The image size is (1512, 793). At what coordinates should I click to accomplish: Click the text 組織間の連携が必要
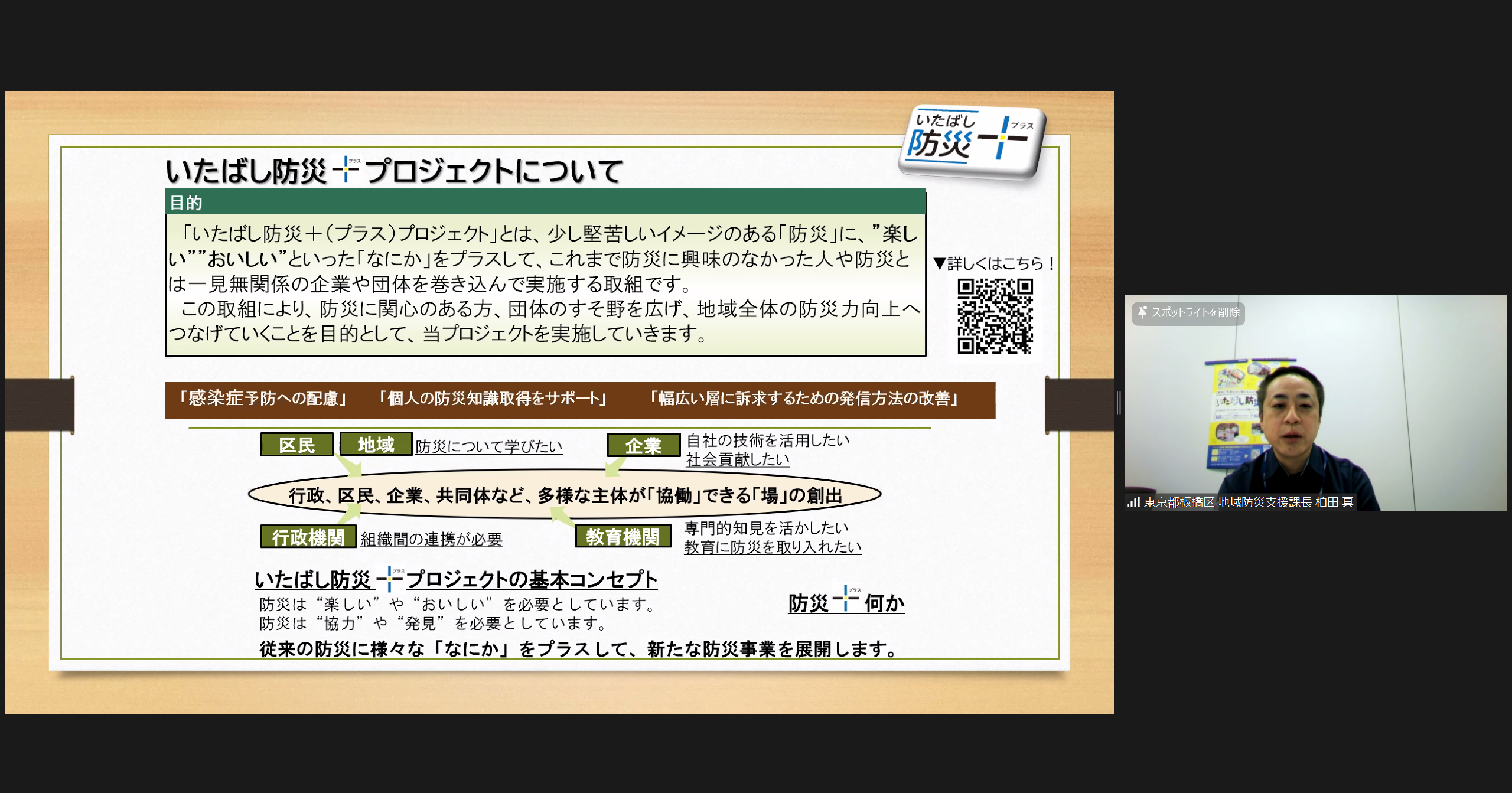[432, 539]
